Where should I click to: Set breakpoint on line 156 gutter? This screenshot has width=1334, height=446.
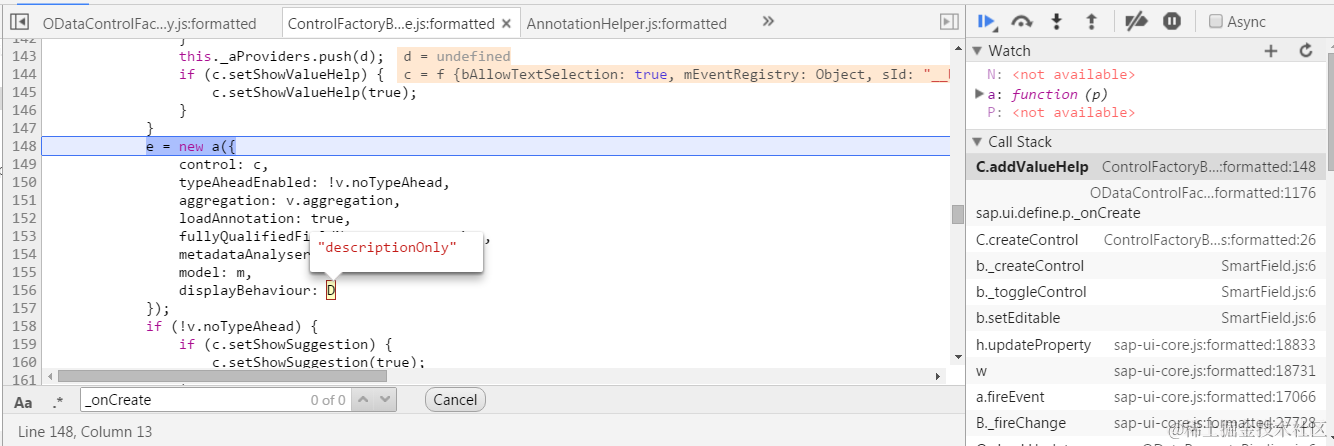click(24, 291)
